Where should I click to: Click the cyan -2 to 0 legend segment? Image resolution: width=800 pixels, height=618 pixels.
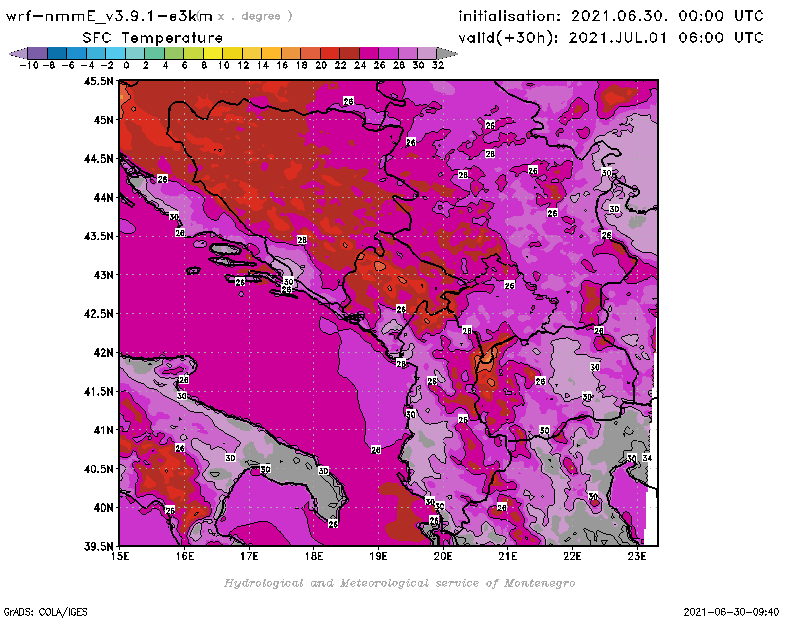[x=116, y=53]
